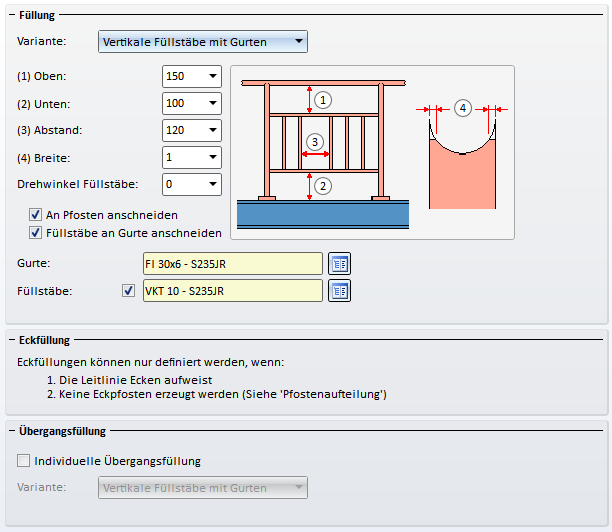Collapse the Füllung section

coord(12,15)
